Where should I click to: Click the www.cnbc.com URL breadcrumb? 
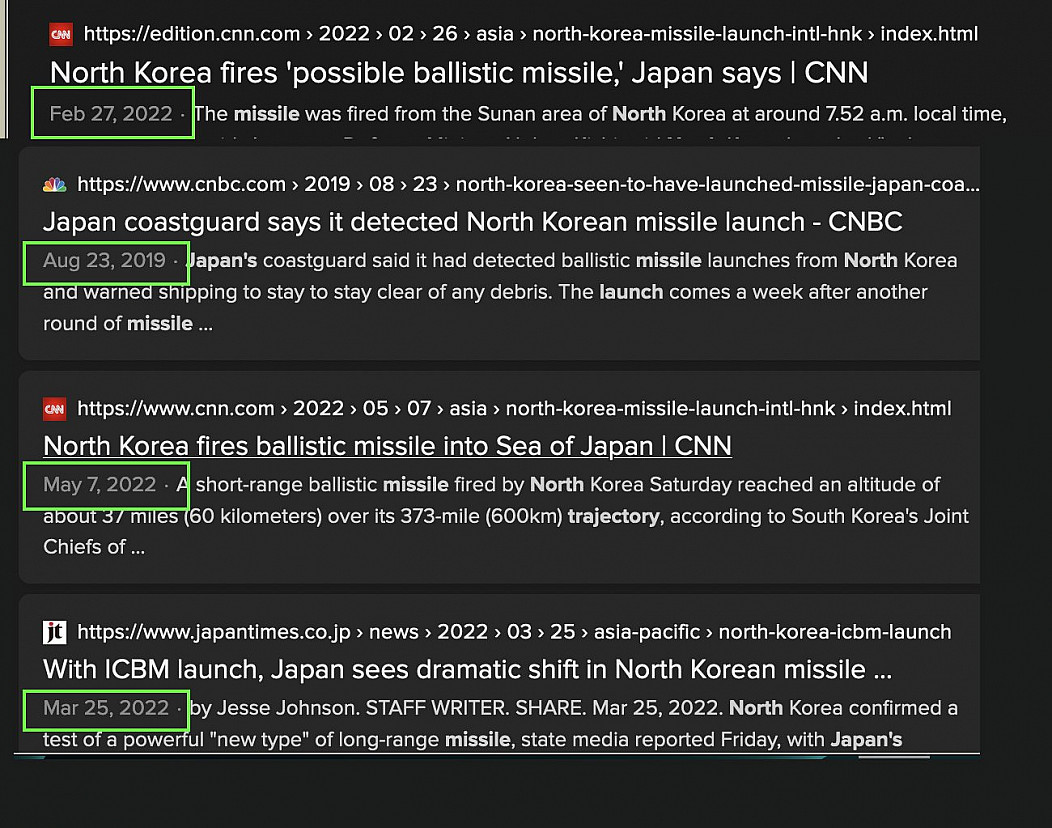tap(528, 184)
